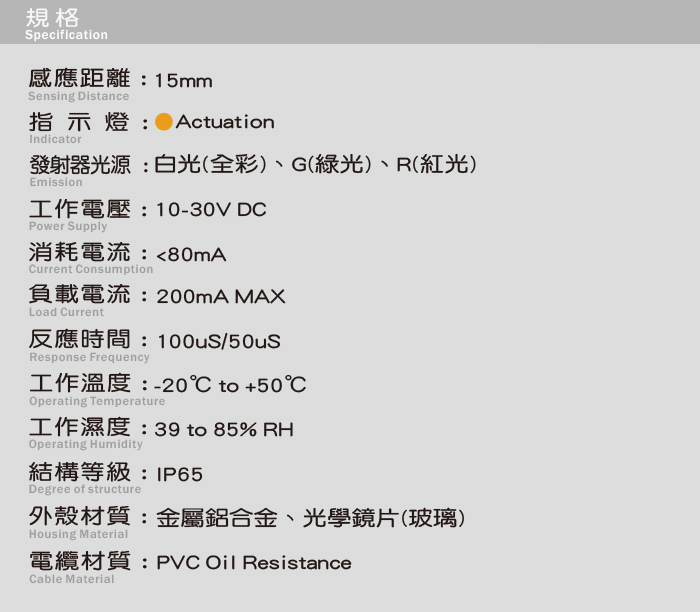Click the housing material value text
700x612 pixels.
pyautogui.click(x=311, y=518)
